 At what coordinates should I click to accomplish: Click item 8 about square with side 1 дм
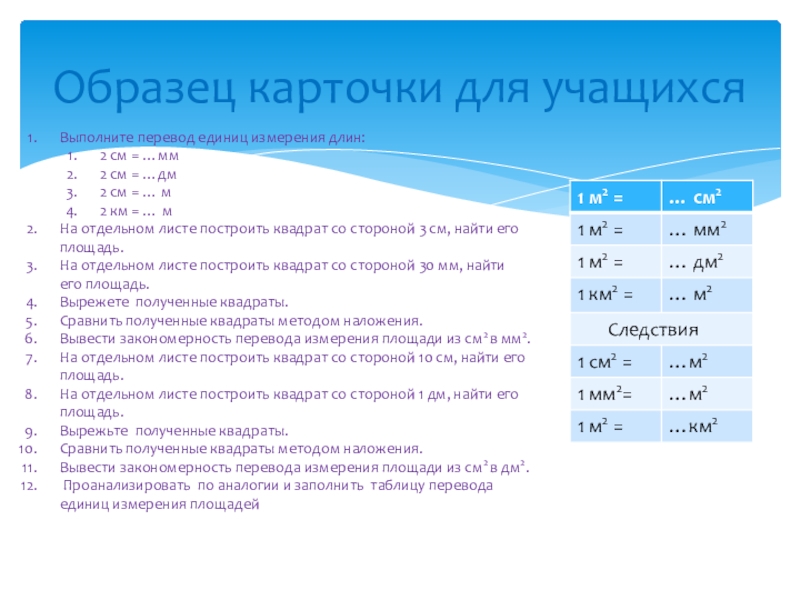coord(289,403)
